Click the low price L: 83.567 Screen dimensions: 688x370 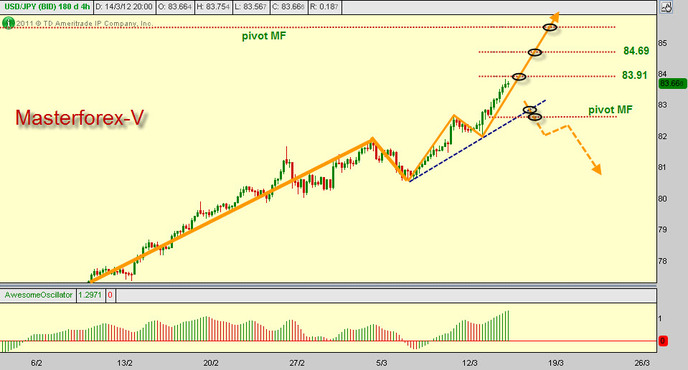click(250, 7)
